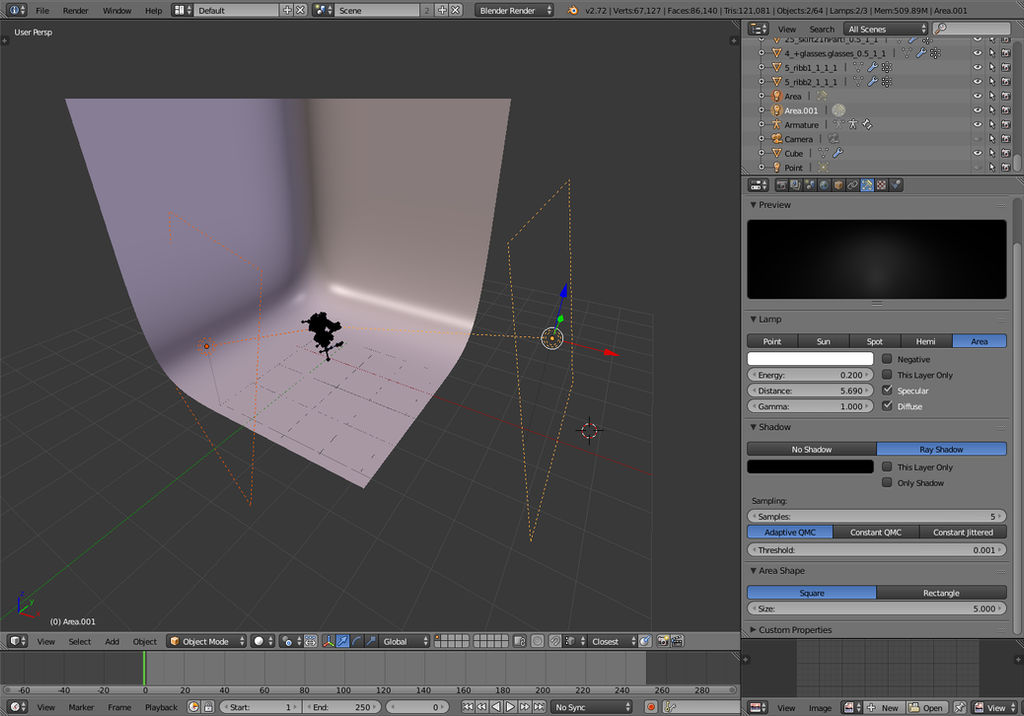Jump to the end frame
The height and width of the screenshot is (716, 1024).
539,707
